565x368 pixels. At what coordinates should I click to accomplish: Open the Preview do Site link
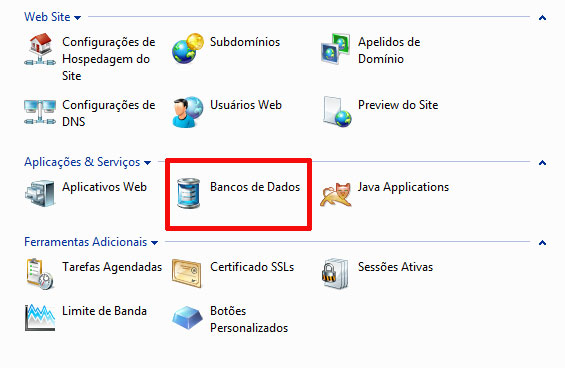click(x=398, y=105)
